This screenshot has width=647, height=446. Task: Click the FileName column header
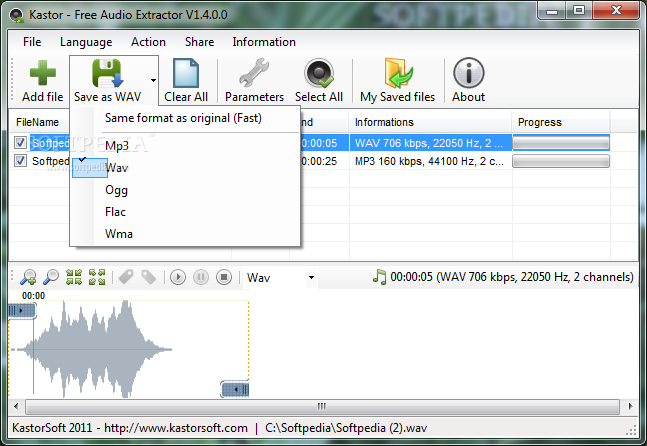39,122
